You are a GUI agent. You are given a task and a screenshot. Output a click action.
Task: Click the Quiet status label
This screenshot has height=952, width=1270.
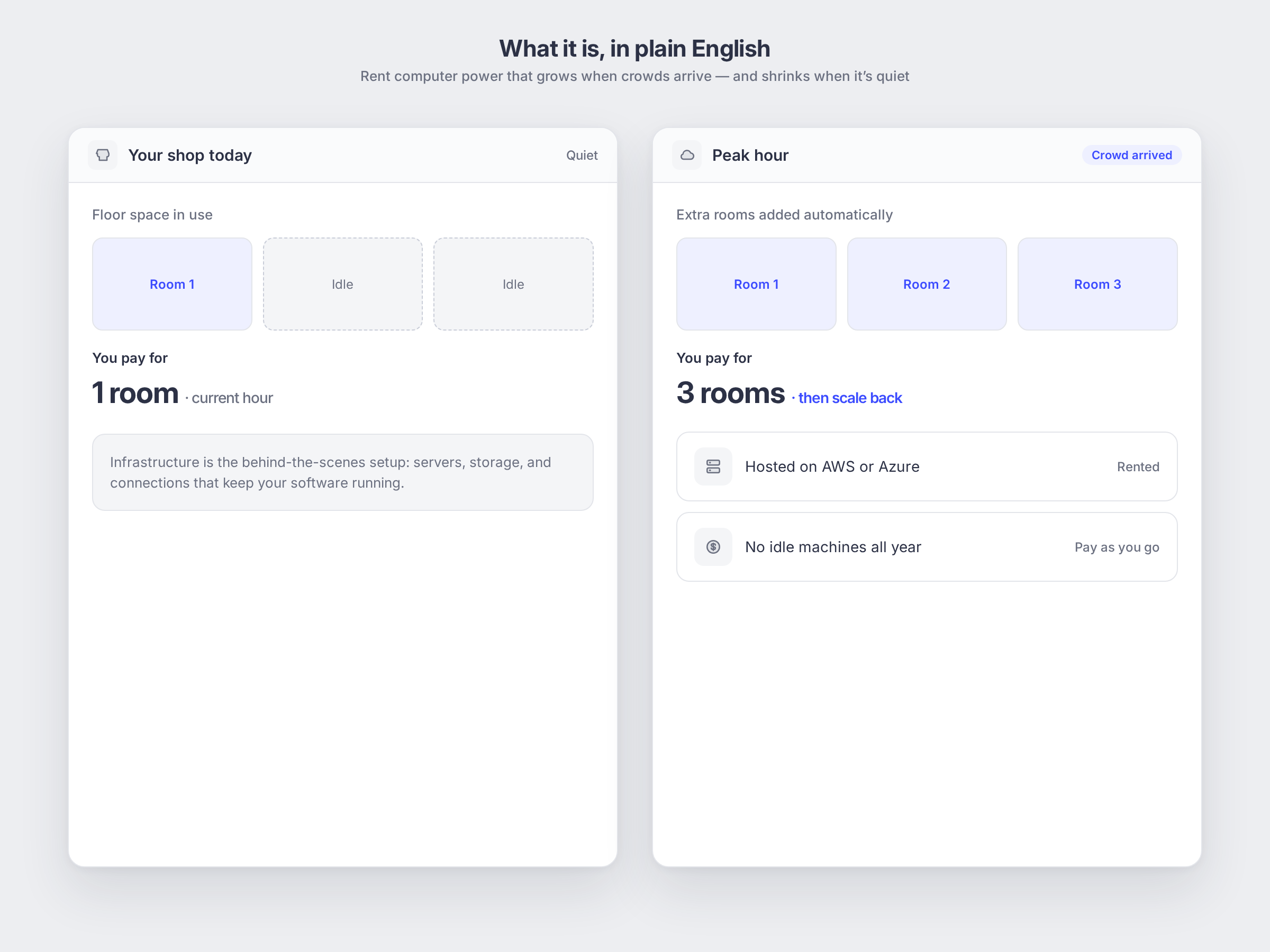tap(582, 155)
